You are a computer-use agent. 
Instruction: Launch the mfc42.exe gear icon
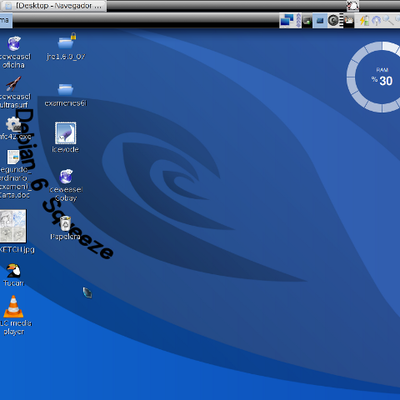[x=14, y=124]
